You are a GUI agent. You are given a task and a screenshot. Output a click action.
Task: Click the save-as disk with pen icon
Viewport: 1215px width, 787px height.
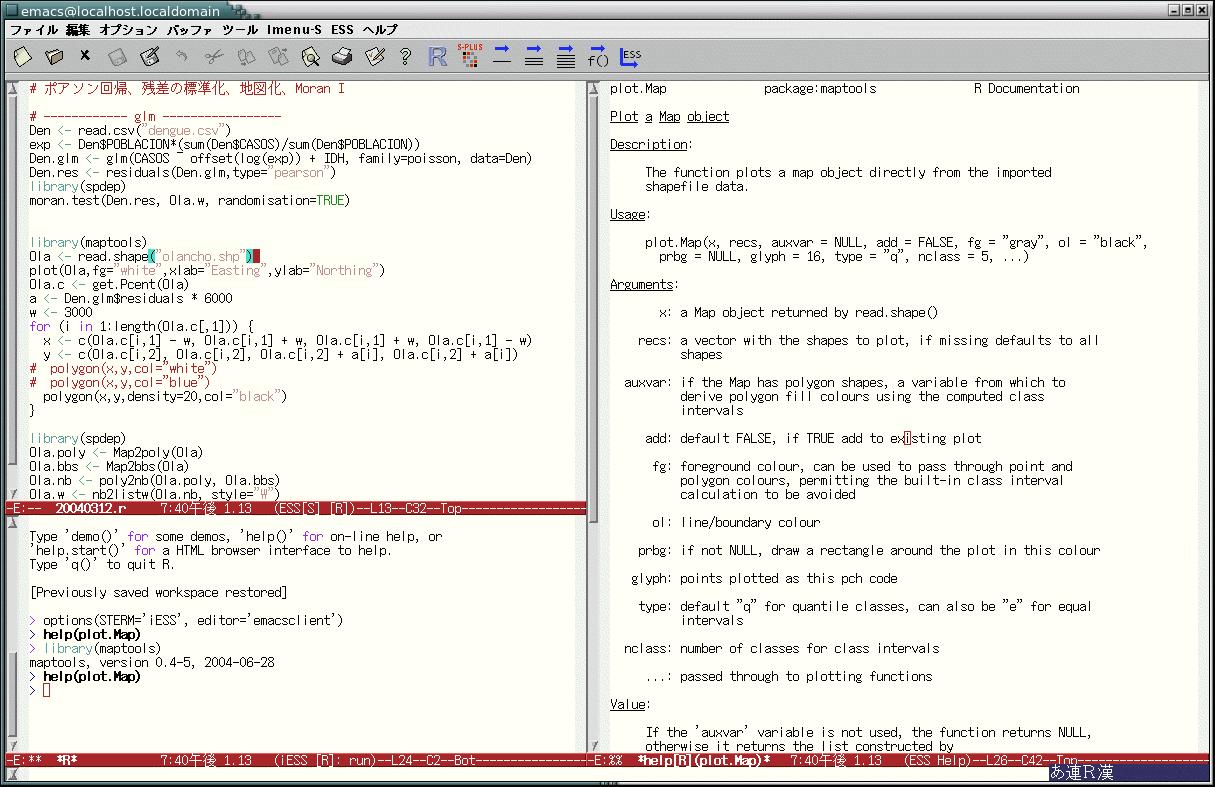(x=149, y=57)
